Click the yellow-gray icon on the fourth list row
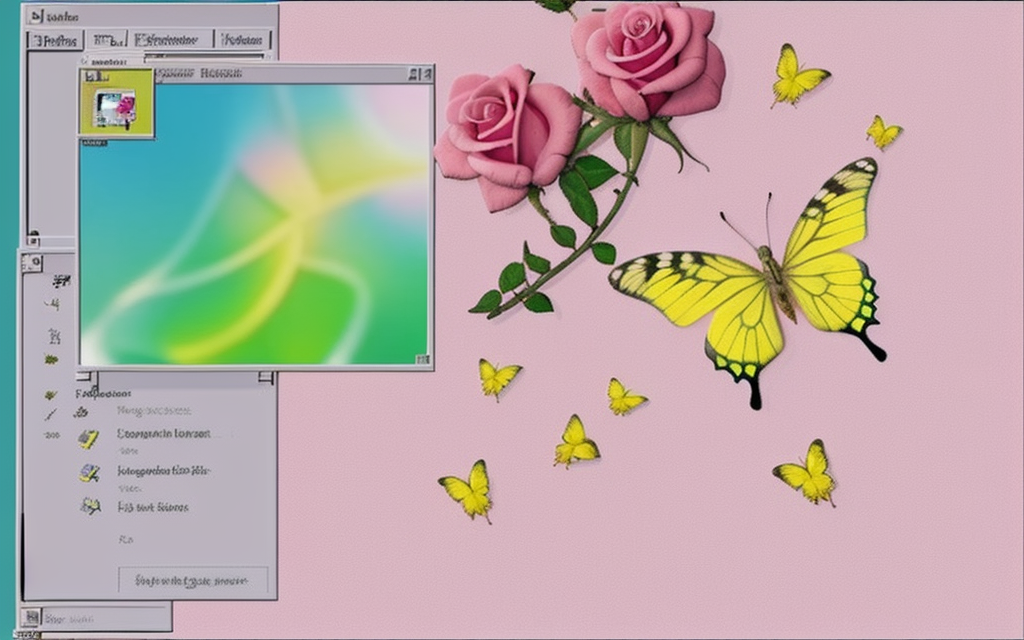The image size is (1024, 640). (x=91, y=505)
